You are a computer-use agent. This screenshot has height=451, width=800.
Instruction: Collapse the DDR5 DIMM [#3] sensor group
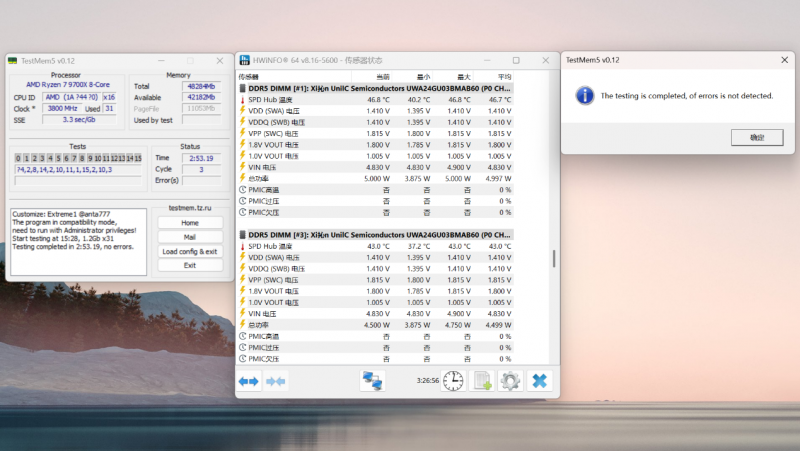coord(242,235)
